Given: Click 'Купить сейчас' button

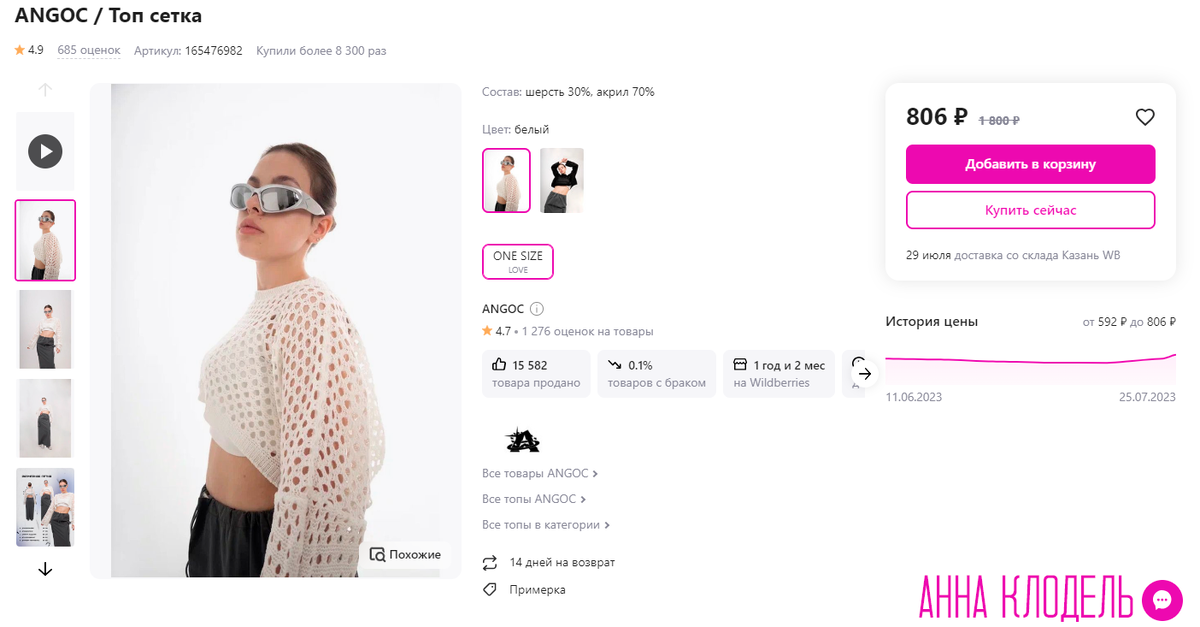Looking at the screenshot, I should click(1030, 210).
